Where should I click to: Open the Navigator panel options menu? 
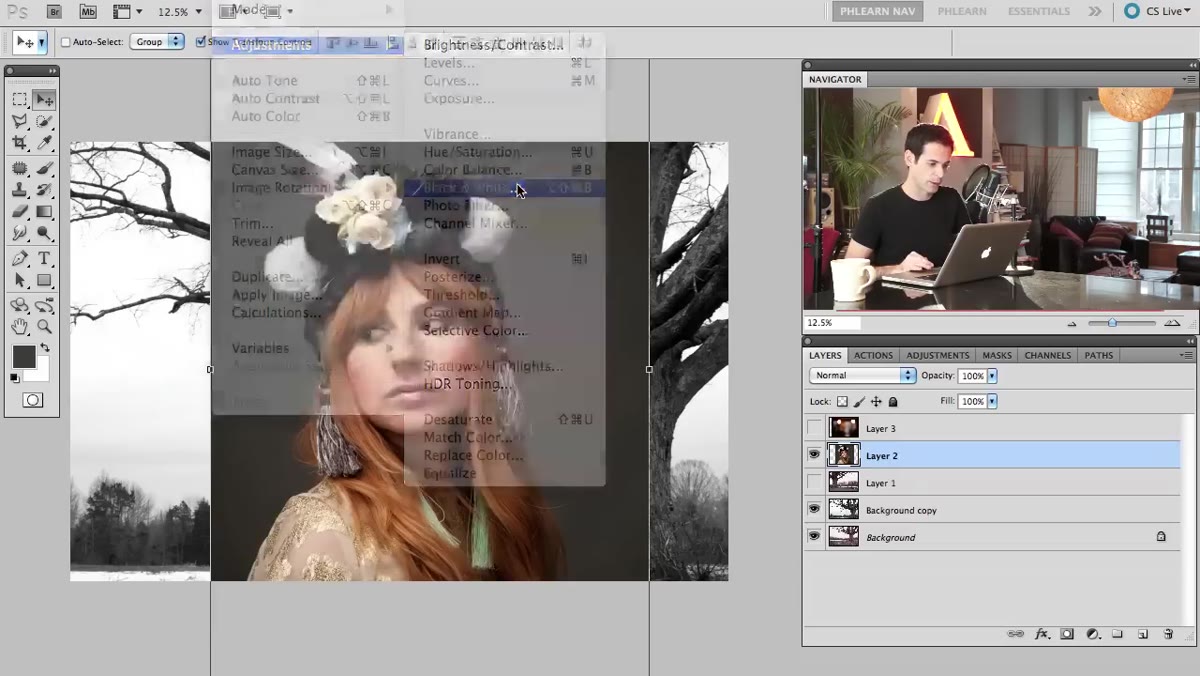pyautogui.click(x=1187, y=79)
